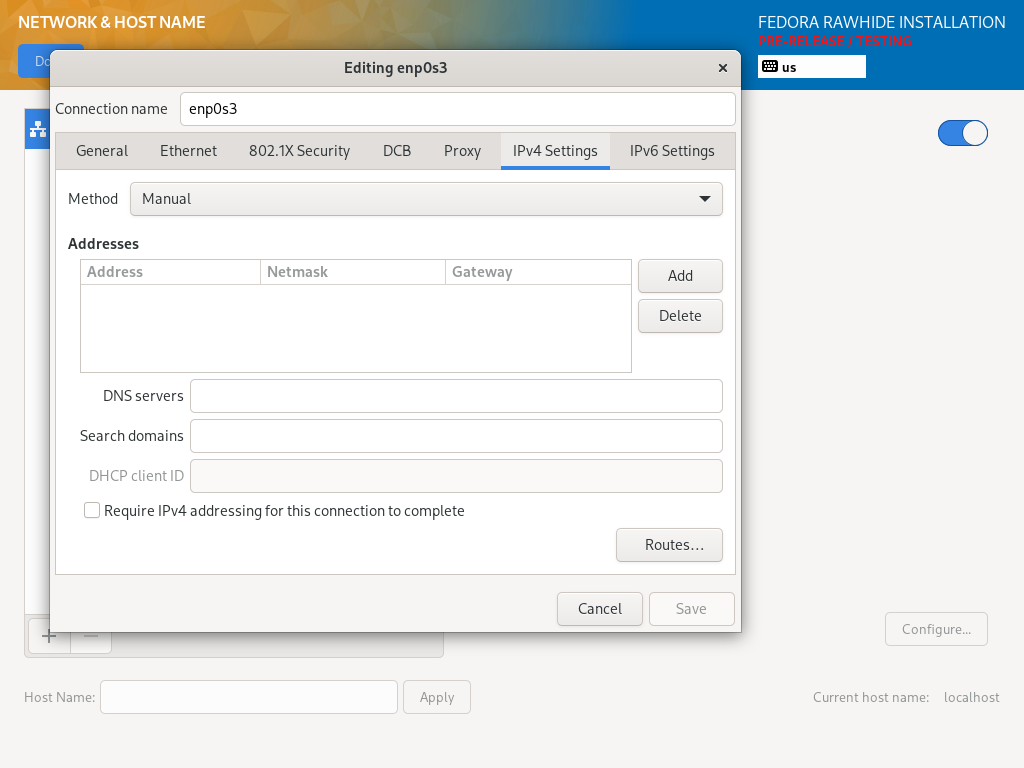Open the Routes… dialog
1024x768 pixels.
point(669,545)
